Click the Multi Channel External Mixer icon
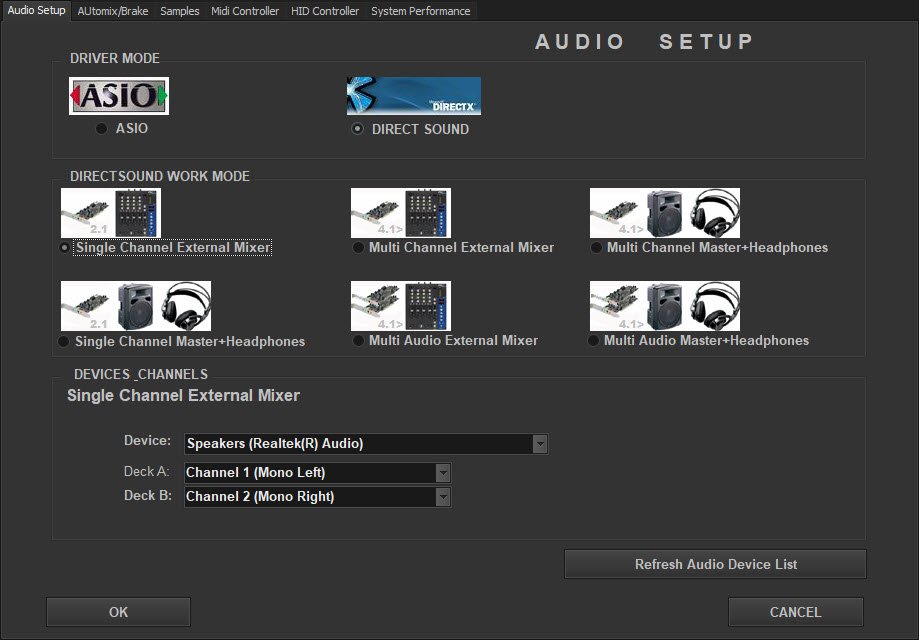The width and height of the screenshot is (919, 640). 400,213
